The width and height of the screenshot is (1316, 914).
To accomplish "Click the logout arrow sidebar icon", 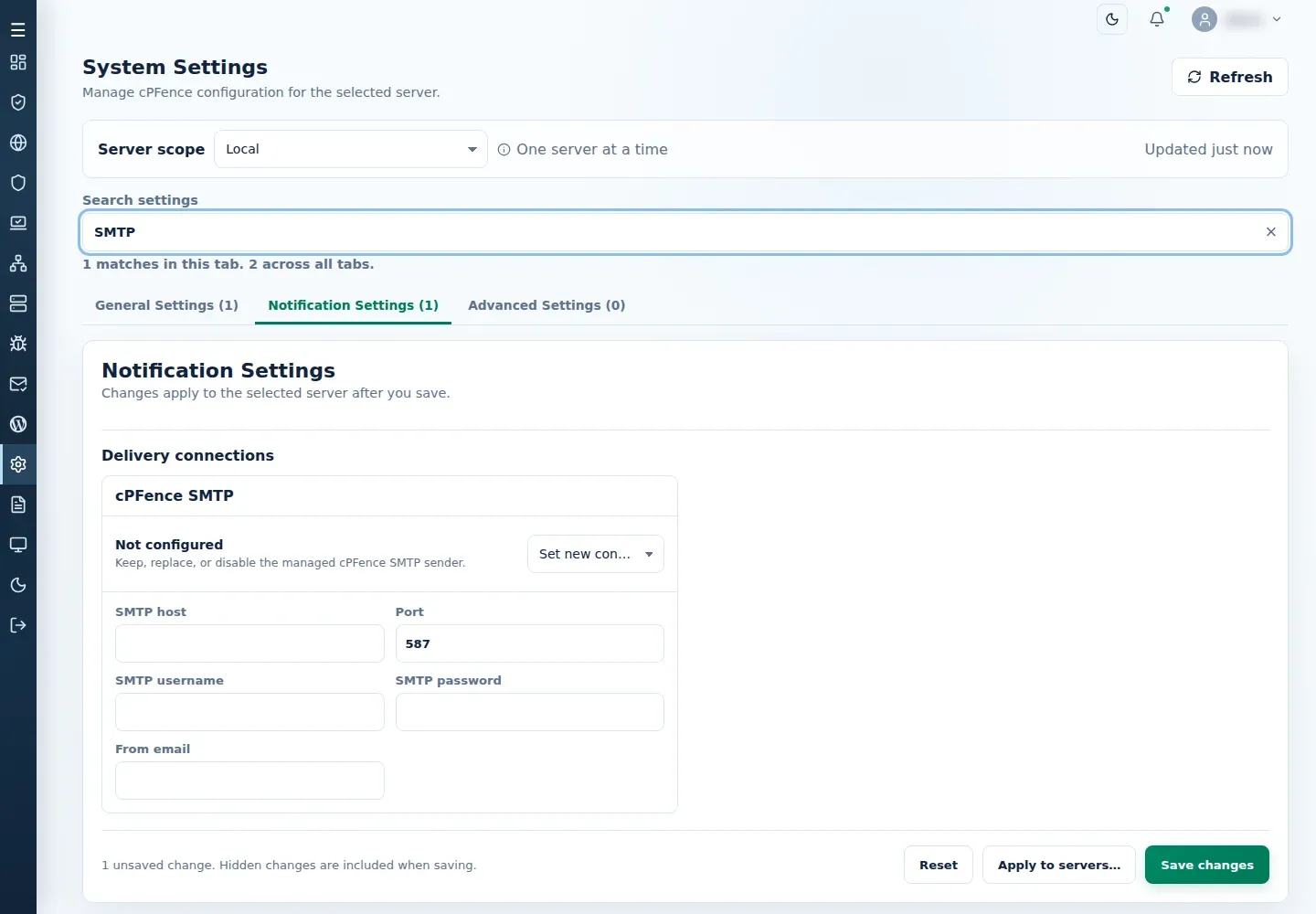I will pyautogui.click(x=18, y=625).
